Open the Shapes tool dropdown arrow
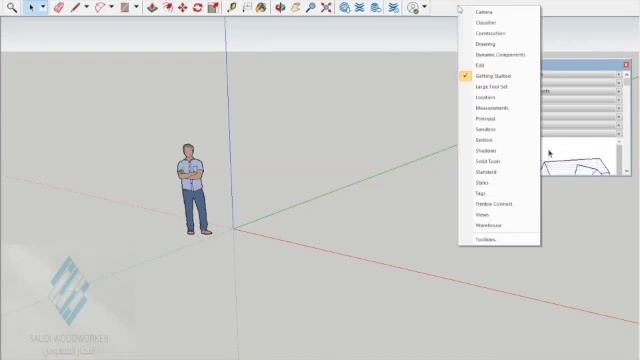Image resolution: width=640 pixels, height=360 pixels. pos(136,7)
